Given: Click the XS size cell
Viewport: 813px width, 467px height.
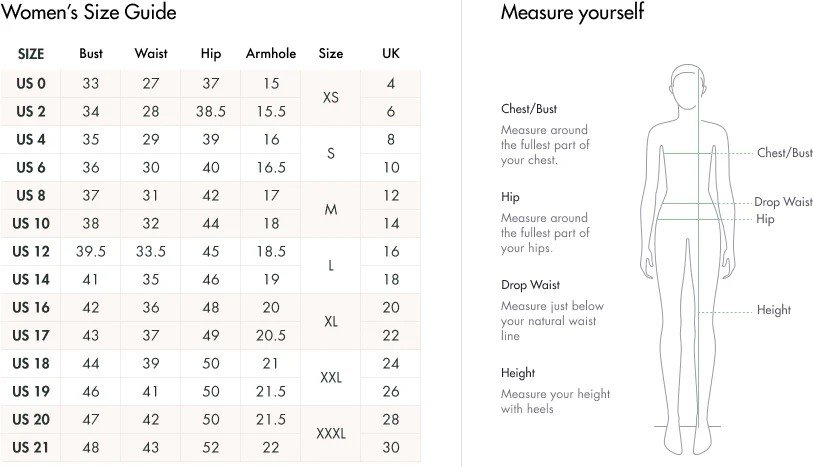Looking at the screenshot, I should point(331,97).
